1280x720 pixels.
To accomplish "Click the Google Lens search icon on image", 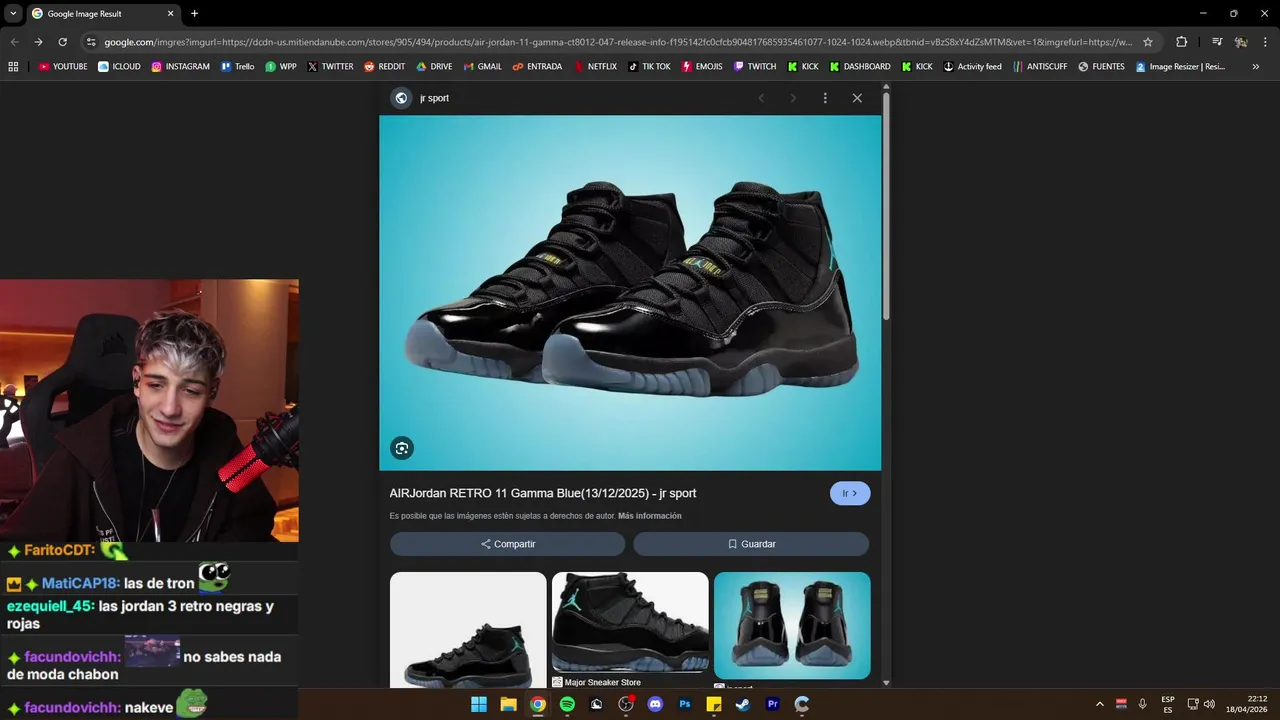I will pos(402,448).
